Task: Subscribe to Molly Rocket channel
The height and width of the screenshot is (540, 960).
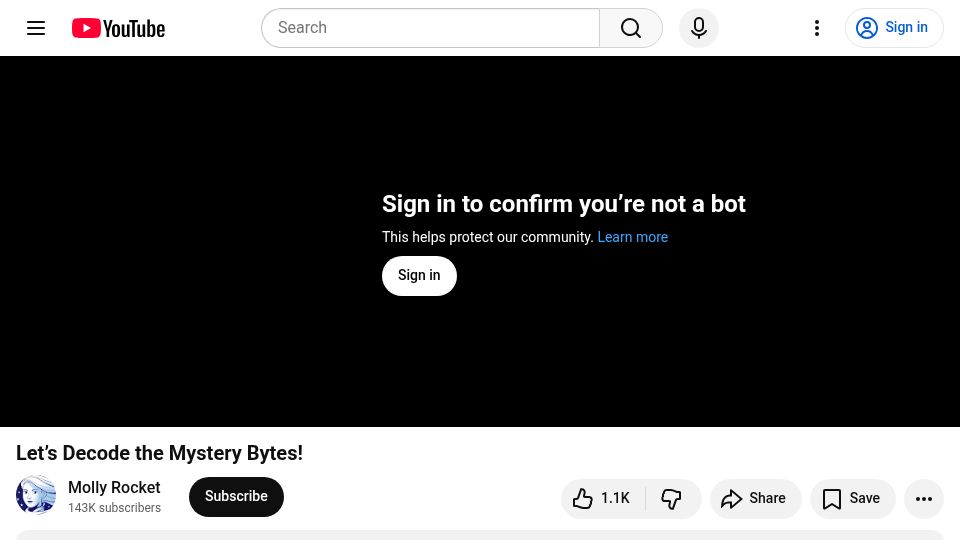Action: 236,497
